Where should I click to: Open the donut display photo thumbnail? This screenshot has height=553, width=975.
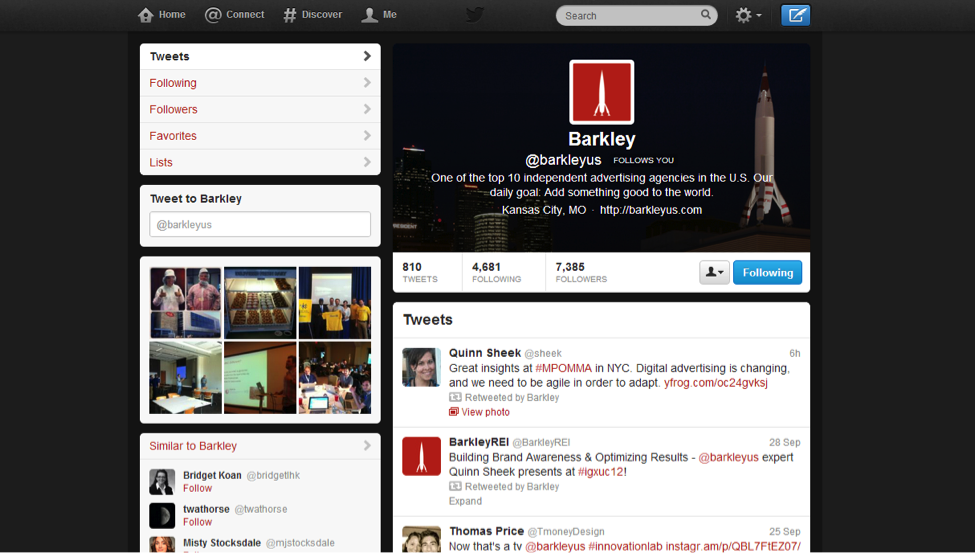coord(260,303)
